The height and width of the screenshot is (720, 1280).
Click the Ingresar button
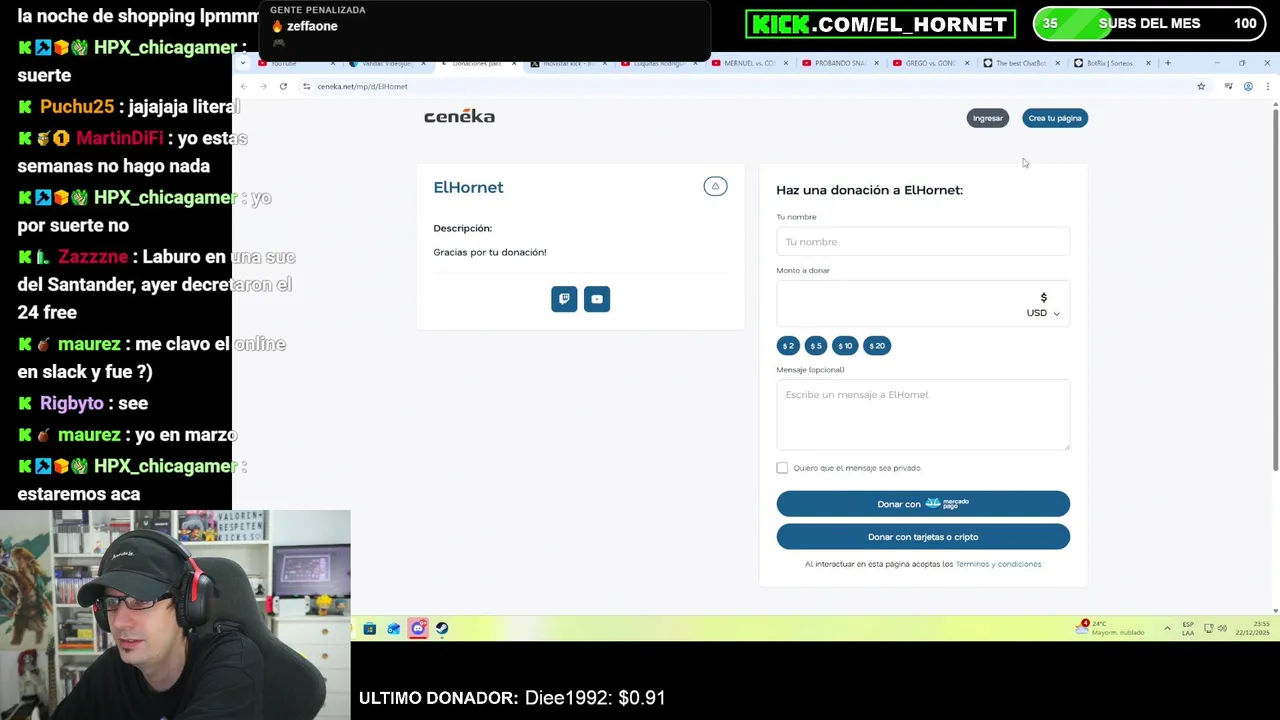click(988, 118)
